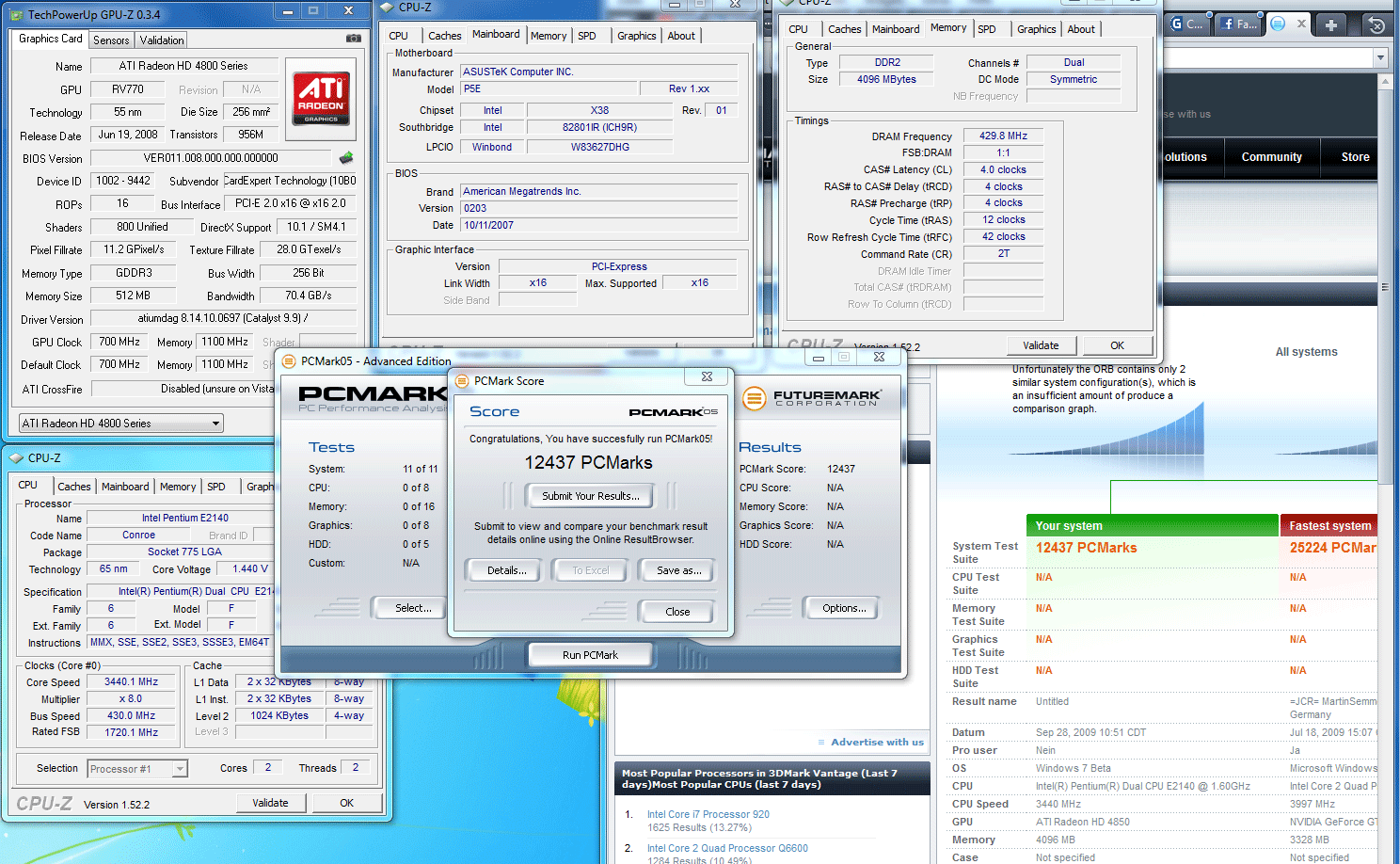Viewport: 1400px width, 864px height.
Task: Click the browser address bar field
Action: [x=1268, y=58]
